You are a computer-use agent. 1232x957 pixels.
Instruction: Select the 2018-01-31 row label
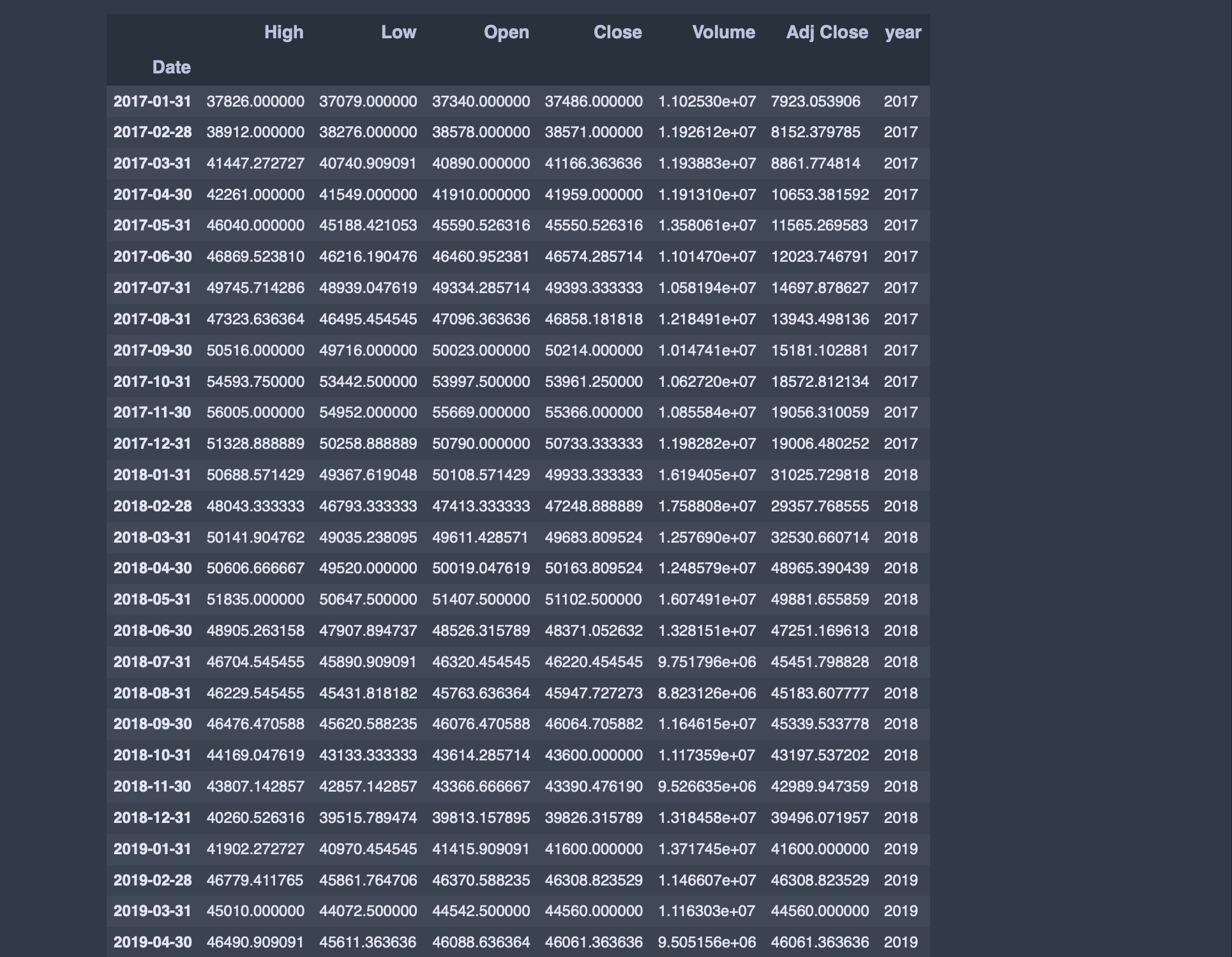[x=152, y=475]
